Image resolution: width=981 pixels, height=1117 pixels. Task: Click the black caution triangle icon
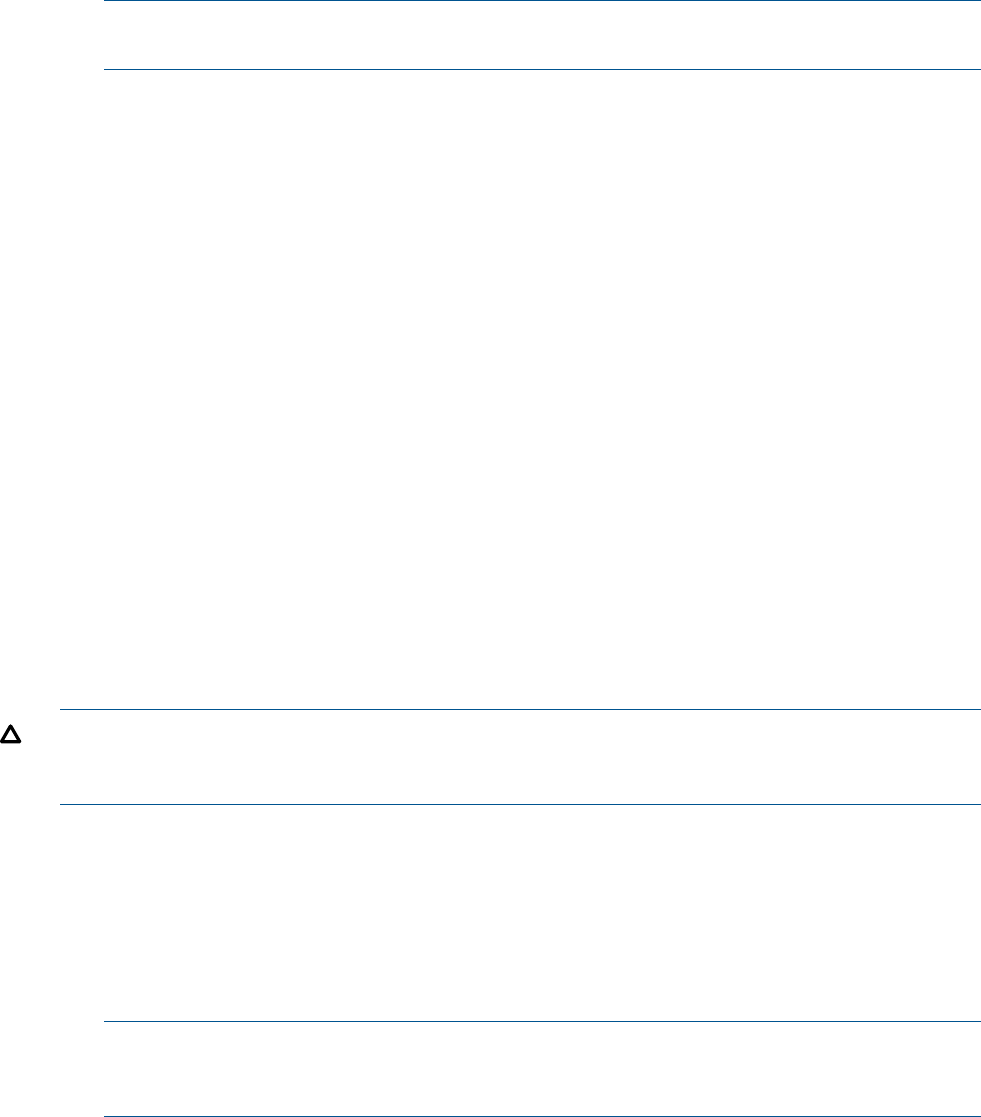[x=10, y=734]
